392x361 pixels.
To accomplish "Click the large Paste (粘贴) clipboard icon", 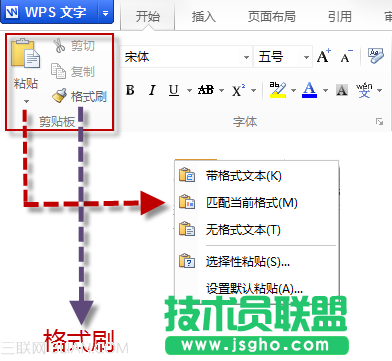I will 25,53.
